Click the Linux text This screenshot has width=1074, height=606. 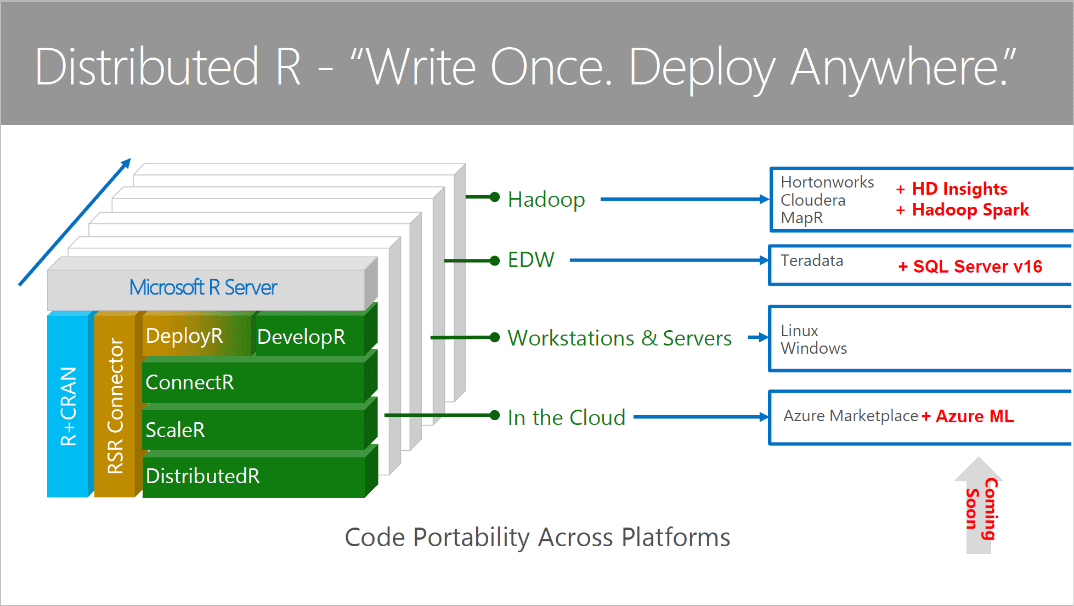point(799,331)
